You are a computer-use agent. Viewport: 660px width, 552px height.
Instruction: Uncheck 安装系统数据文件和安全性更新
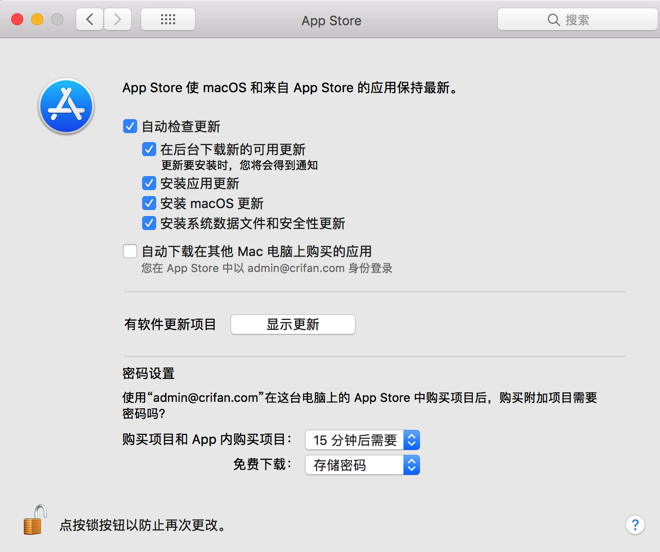coord(149,223)
